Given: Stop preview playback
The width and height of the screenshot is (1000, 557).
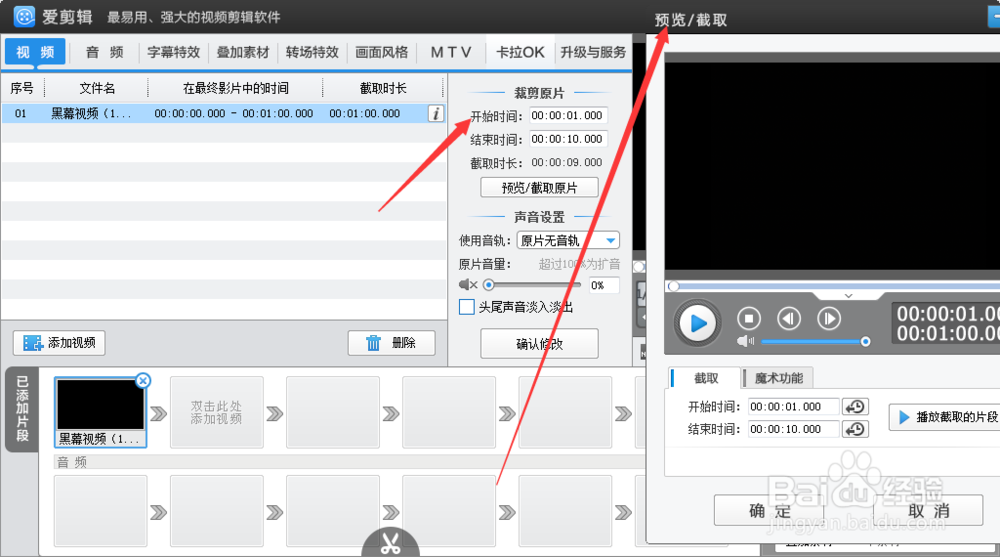Looking at the screenshot, I should pyautogui.click(x=749, y=318).
